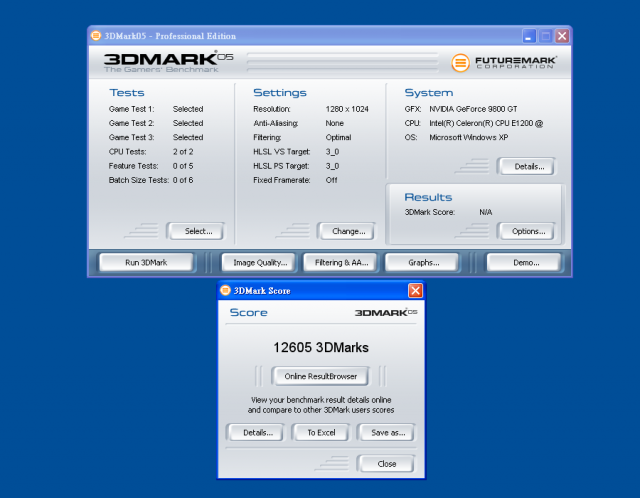Screen dimensions: 640x498
Task: Open the Graphs... tool
Action: (x=424, y=262)
